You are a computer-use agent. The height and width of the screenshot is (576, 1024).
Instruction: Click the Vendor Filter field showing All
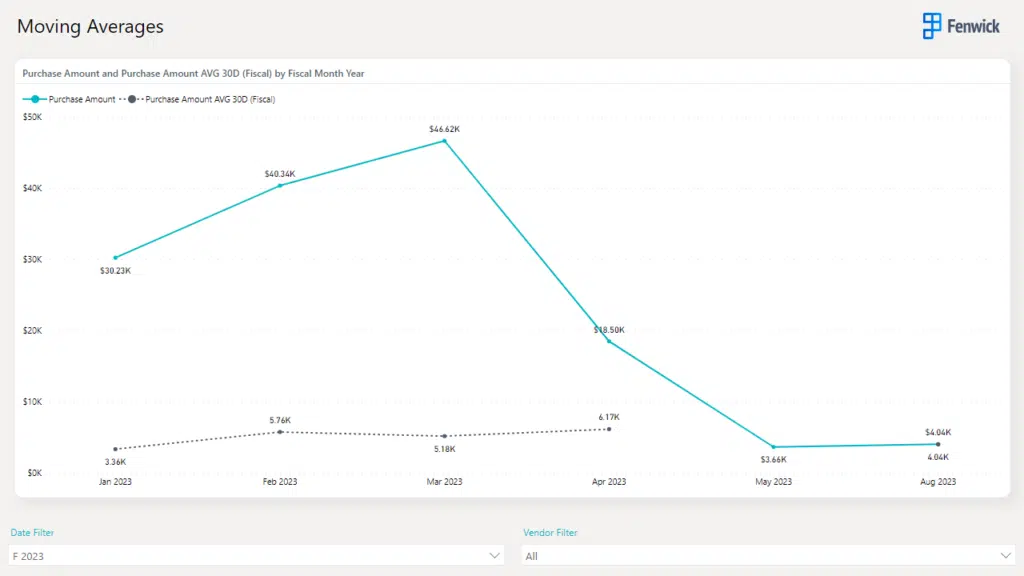pyautogui.click(x=760, y=555)
